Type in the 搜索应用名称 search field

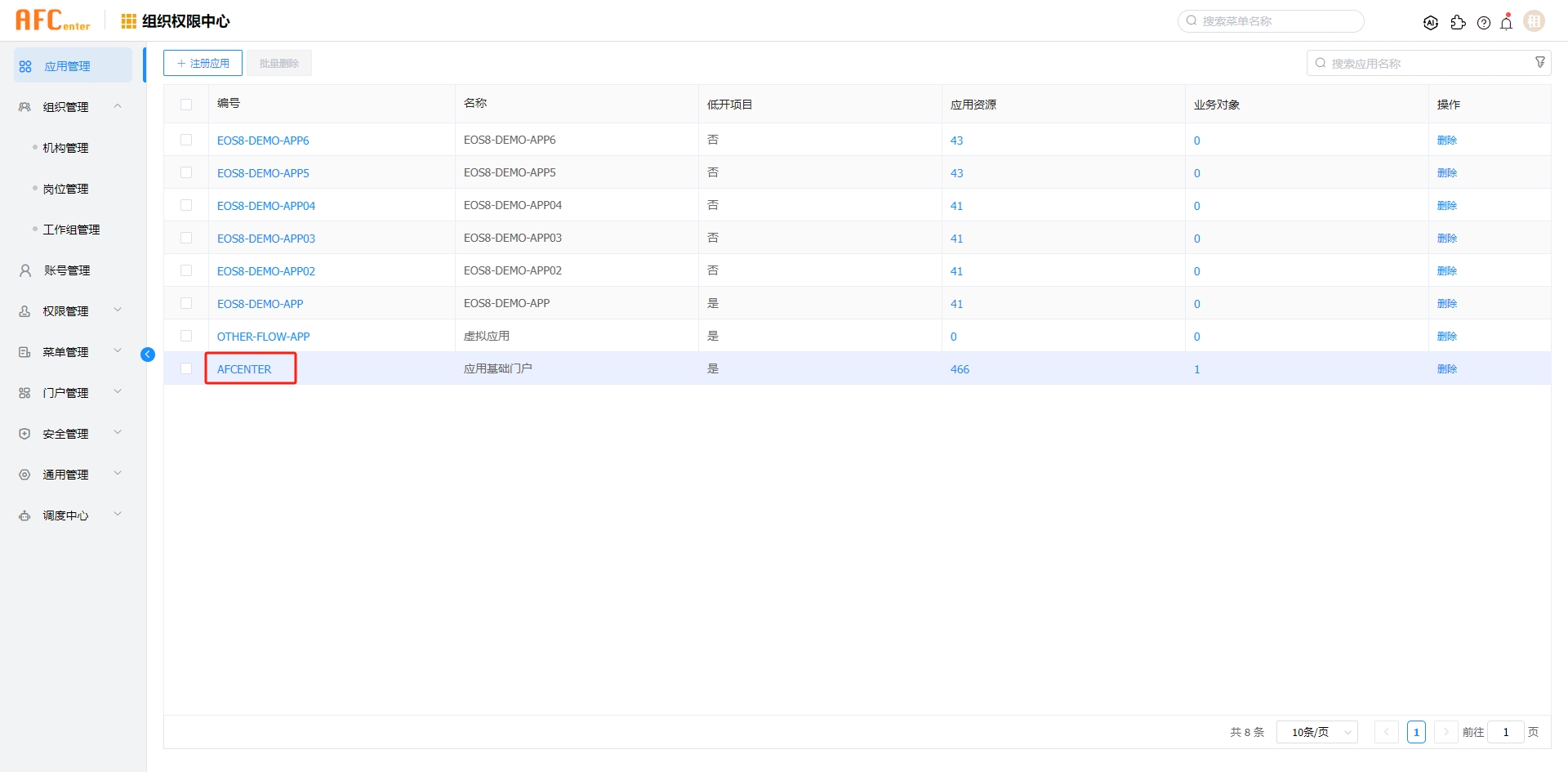pyautogui.click(x=1421, y=62)
